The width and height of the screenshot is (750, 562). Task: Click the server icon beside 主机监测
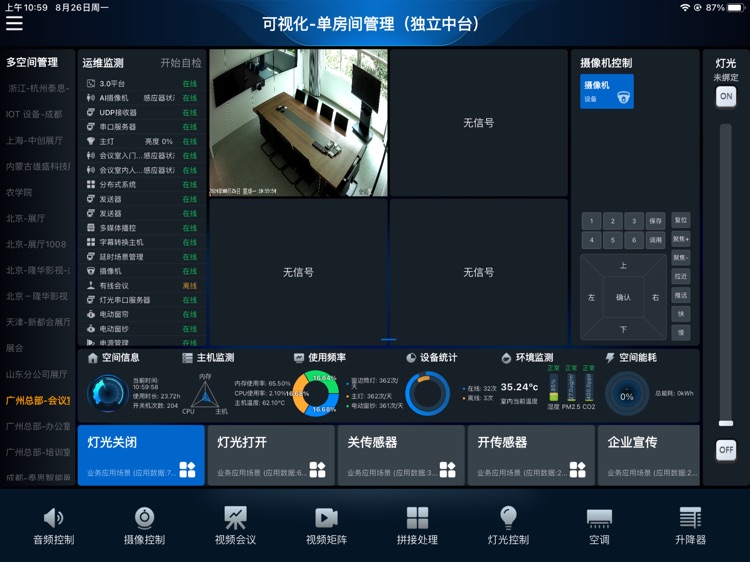click(188, 358)
